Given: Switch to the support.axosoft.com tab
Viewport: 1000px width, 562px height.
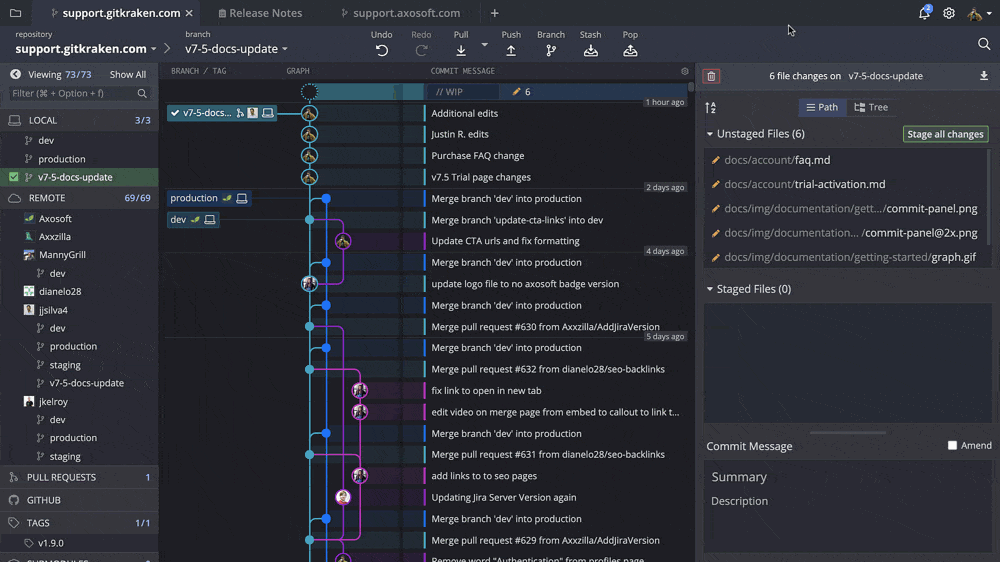Looking at the screenshot, I should 406,14.
